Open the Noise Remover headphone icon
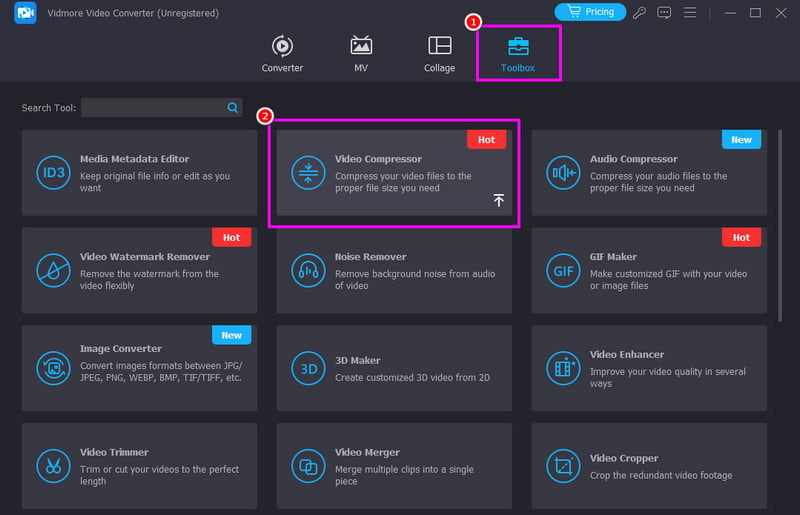This screenshot has width=800, height=515. pyautogui.click(x=308, y=270)
